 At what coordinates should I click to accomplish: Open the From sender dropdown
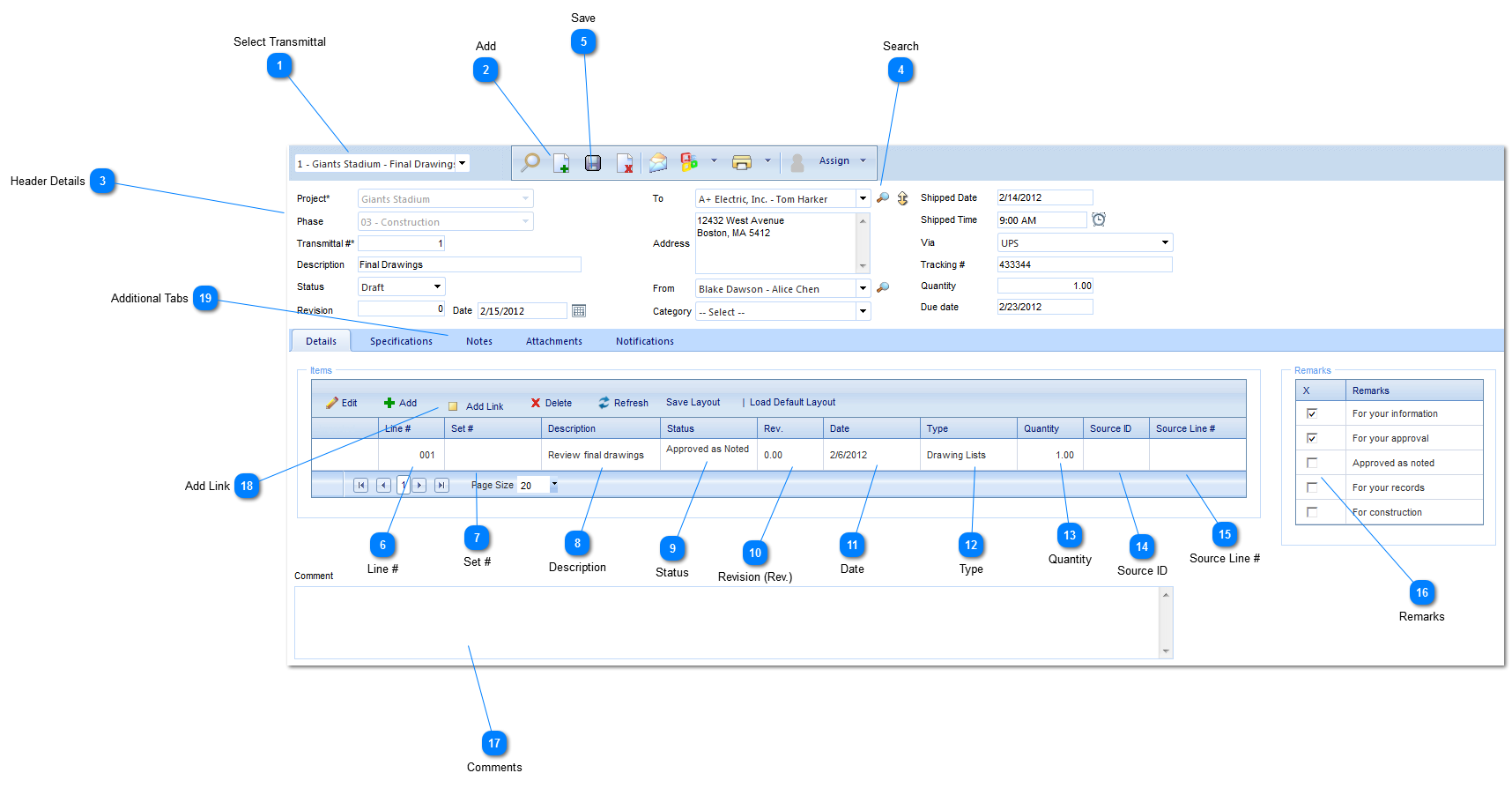[863, 288]
